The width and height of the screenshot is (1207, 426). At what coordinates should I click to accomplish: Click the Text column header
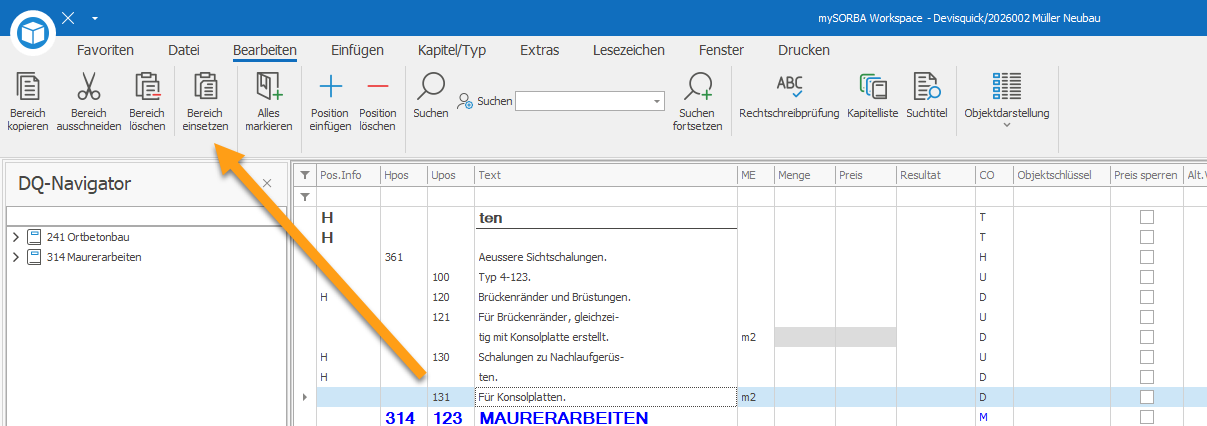pyautogui.click(x=605, y=175)
